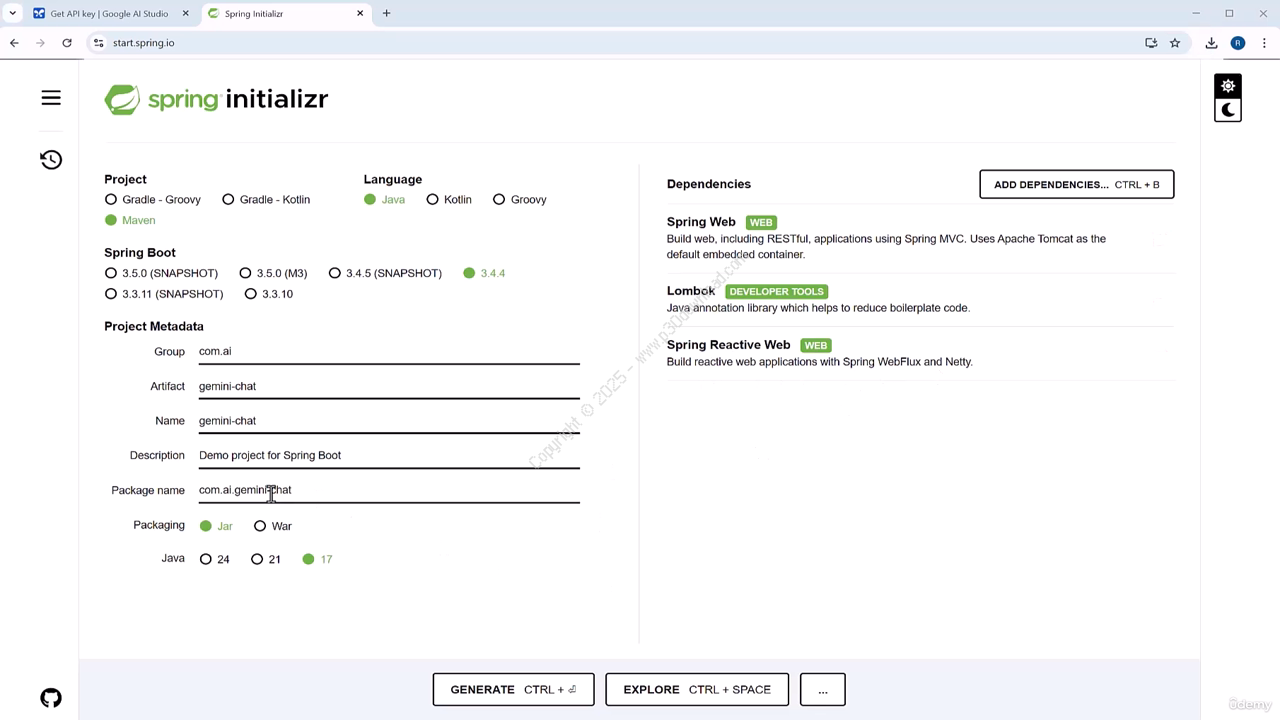This screenshot has height=720, width=1280.
Task: Open the browser profile avatar
Action: click(1238, 43)
